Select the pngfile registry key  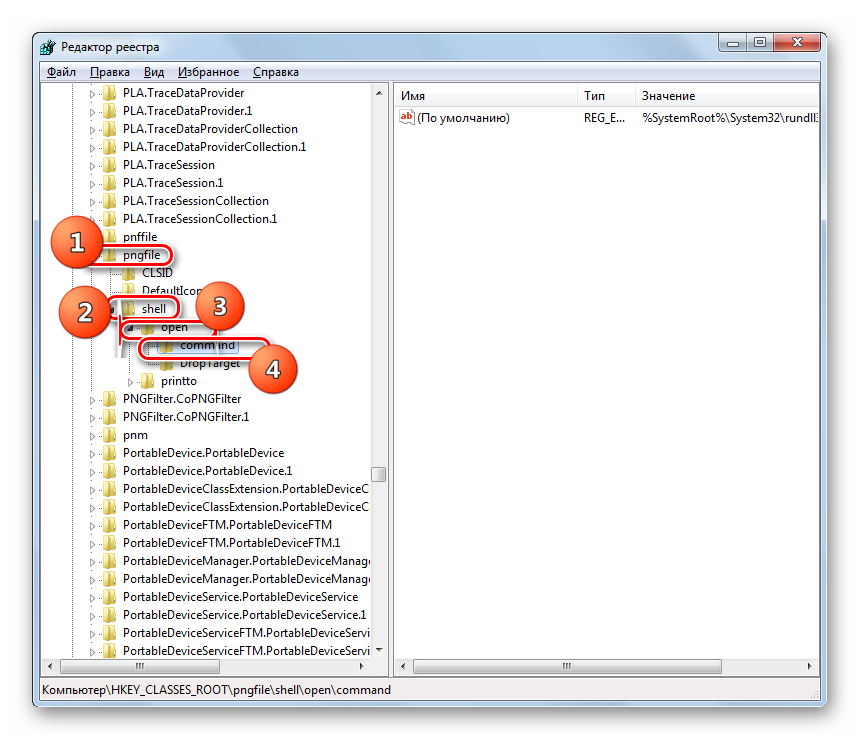(141, 255)
